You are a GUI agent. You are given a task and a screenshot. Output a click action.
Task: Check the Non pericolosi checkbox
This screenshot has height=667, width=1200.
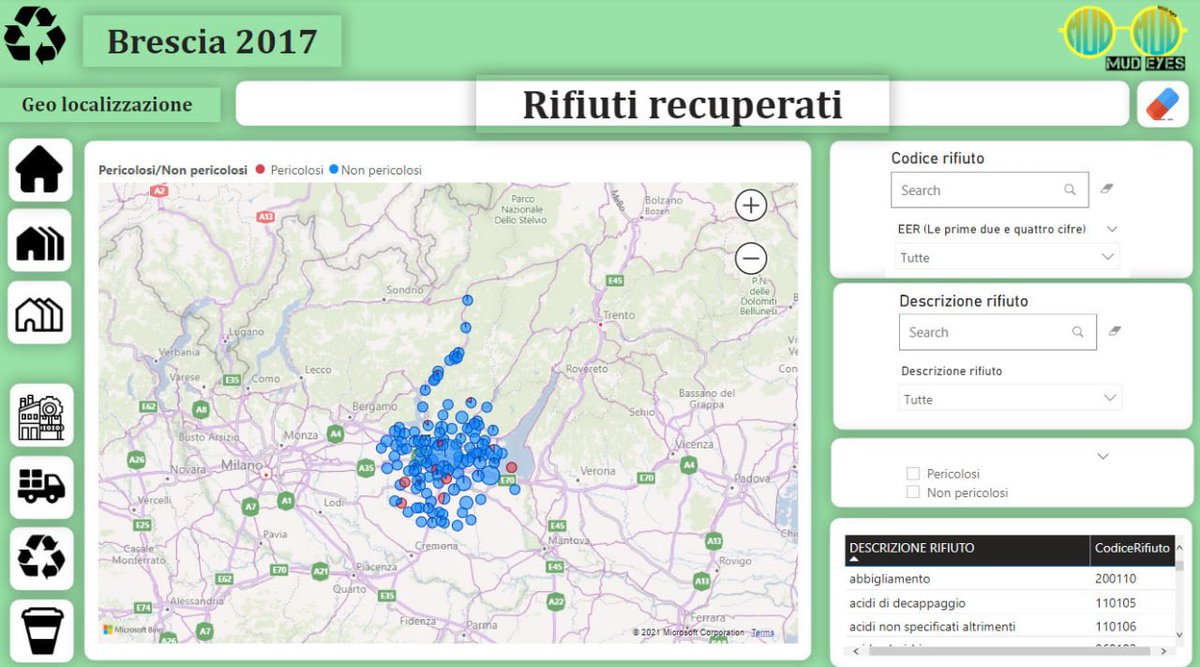[912, 492]
